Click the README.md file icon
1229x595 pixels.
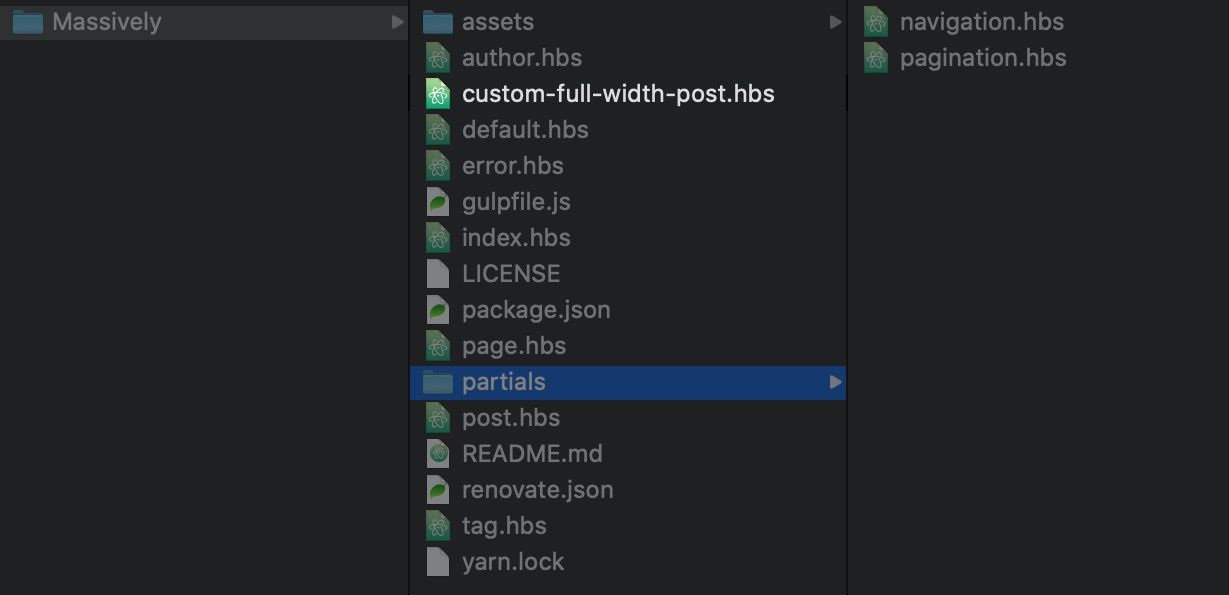437,454
